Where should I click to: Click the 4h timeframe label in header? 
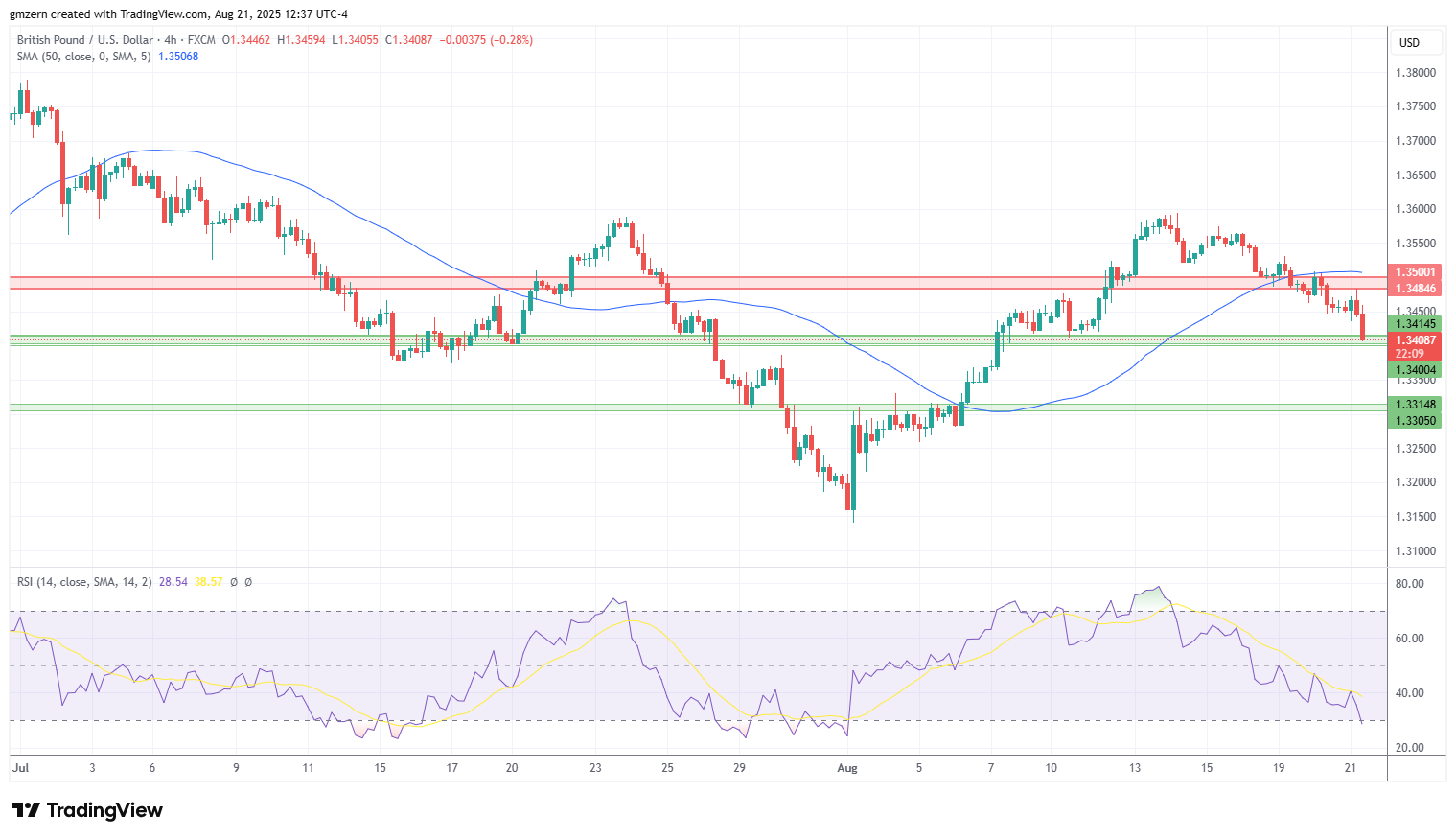pyautogui.click(x=171, y=40)
